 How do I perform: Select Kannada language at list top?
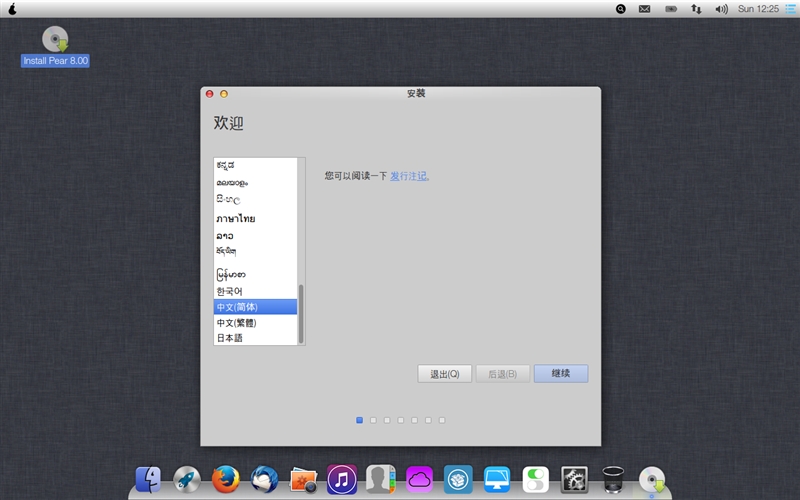(x=255, y=165)
